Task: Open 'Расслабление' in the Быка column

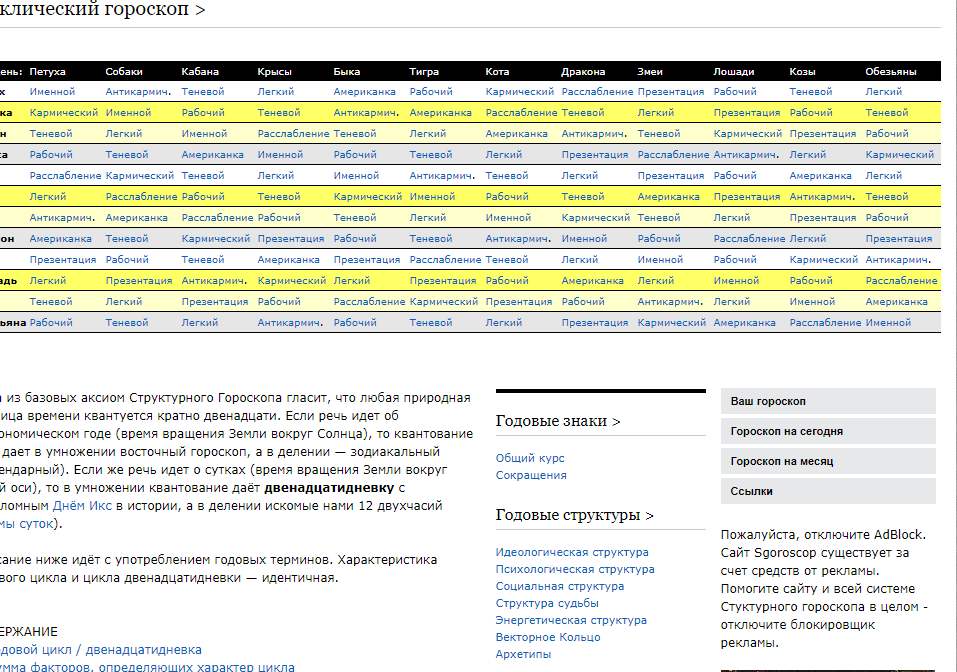Action: click(369, 302)
